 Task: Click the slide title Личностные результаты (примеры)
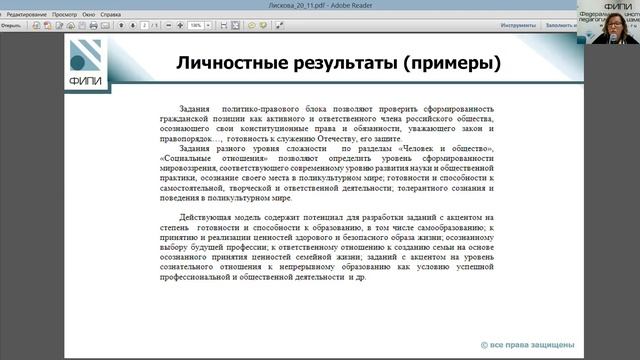point(338,63)
